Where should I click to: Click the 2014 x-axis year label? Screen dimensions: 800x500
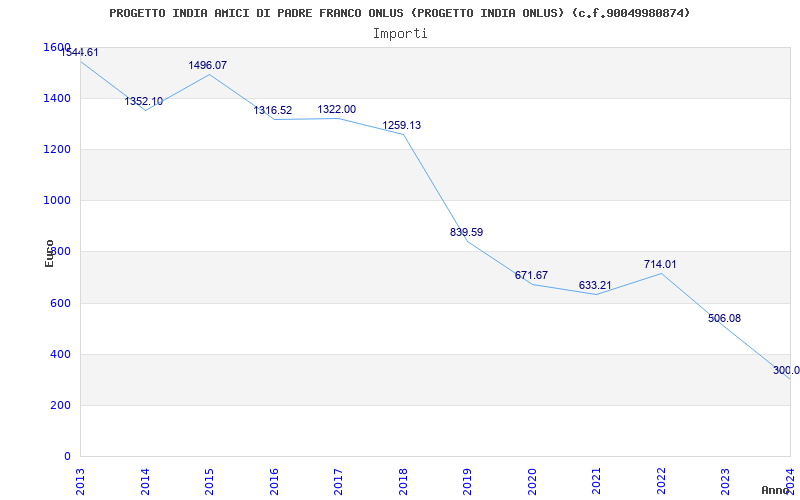pyautogui.click(x=145, y=481)
